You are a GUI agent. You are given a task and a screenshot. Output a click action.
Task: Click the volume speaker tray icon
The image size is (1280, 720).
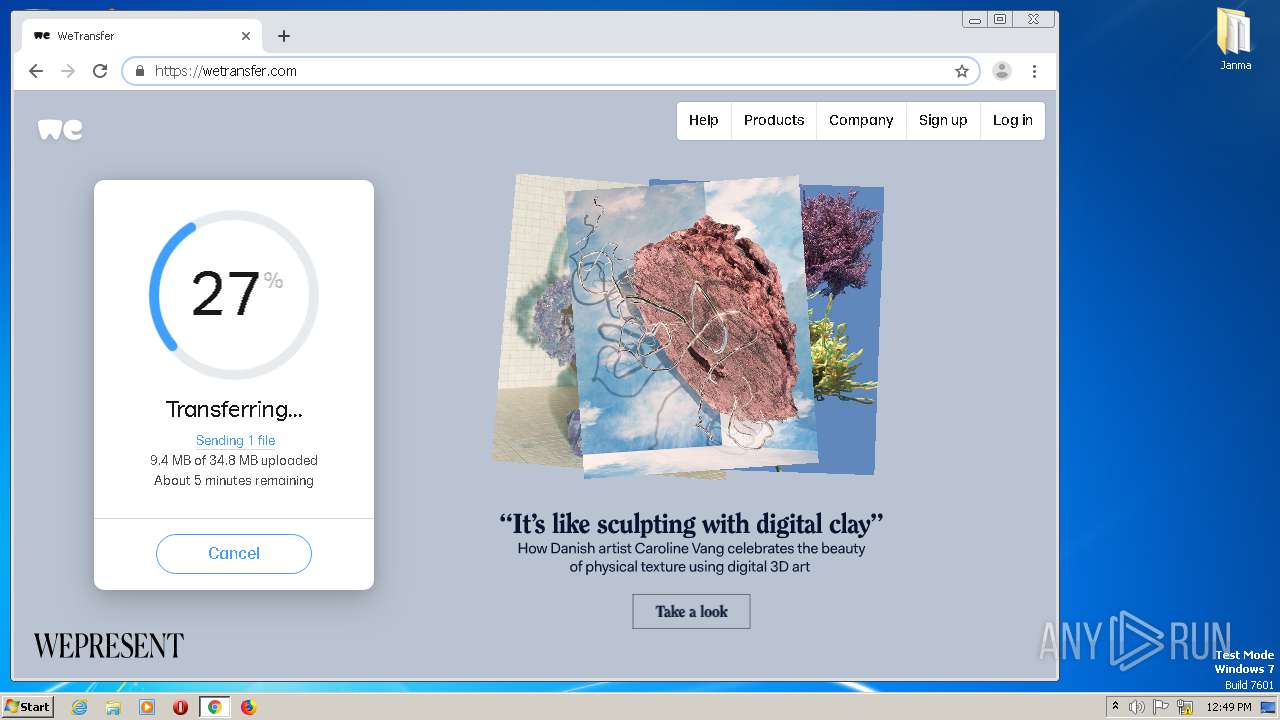pyautogui.click(x=1137, y=707)
